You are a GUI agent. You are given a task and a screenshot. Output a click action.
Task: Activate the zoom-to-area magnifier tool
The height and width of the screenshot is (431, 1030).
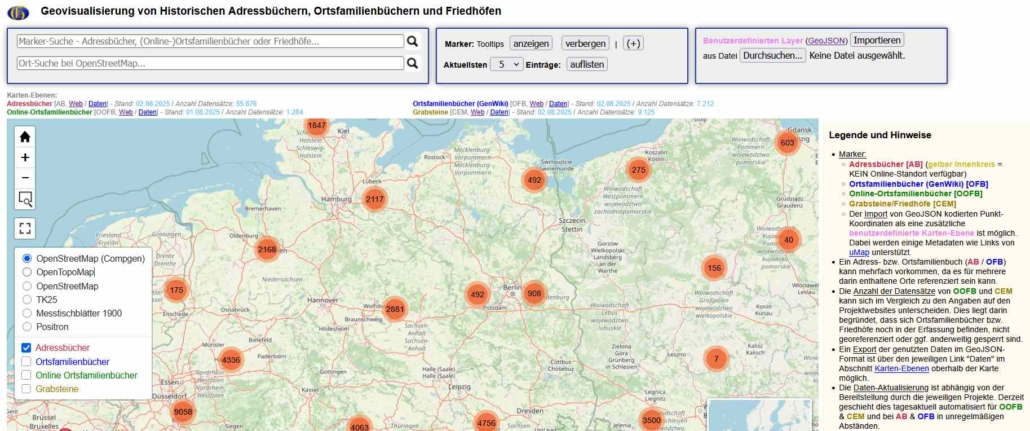[x=25, y=199]
